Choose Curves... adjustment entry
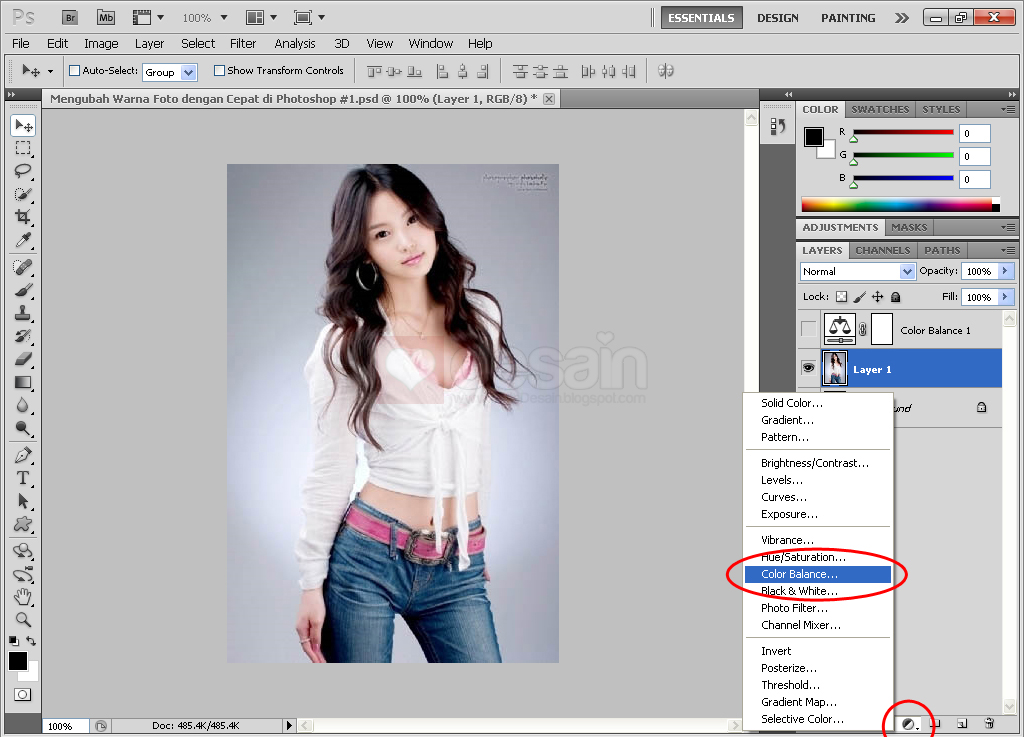 [x=818, y=497]
